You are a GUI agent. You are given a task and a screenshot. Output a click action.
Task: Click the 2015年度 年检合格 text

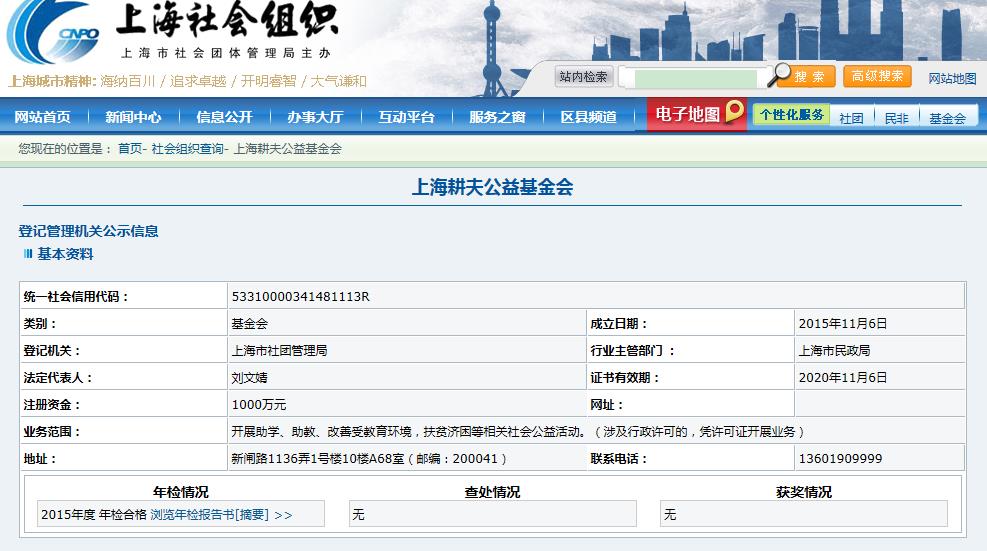click(93, 515)
